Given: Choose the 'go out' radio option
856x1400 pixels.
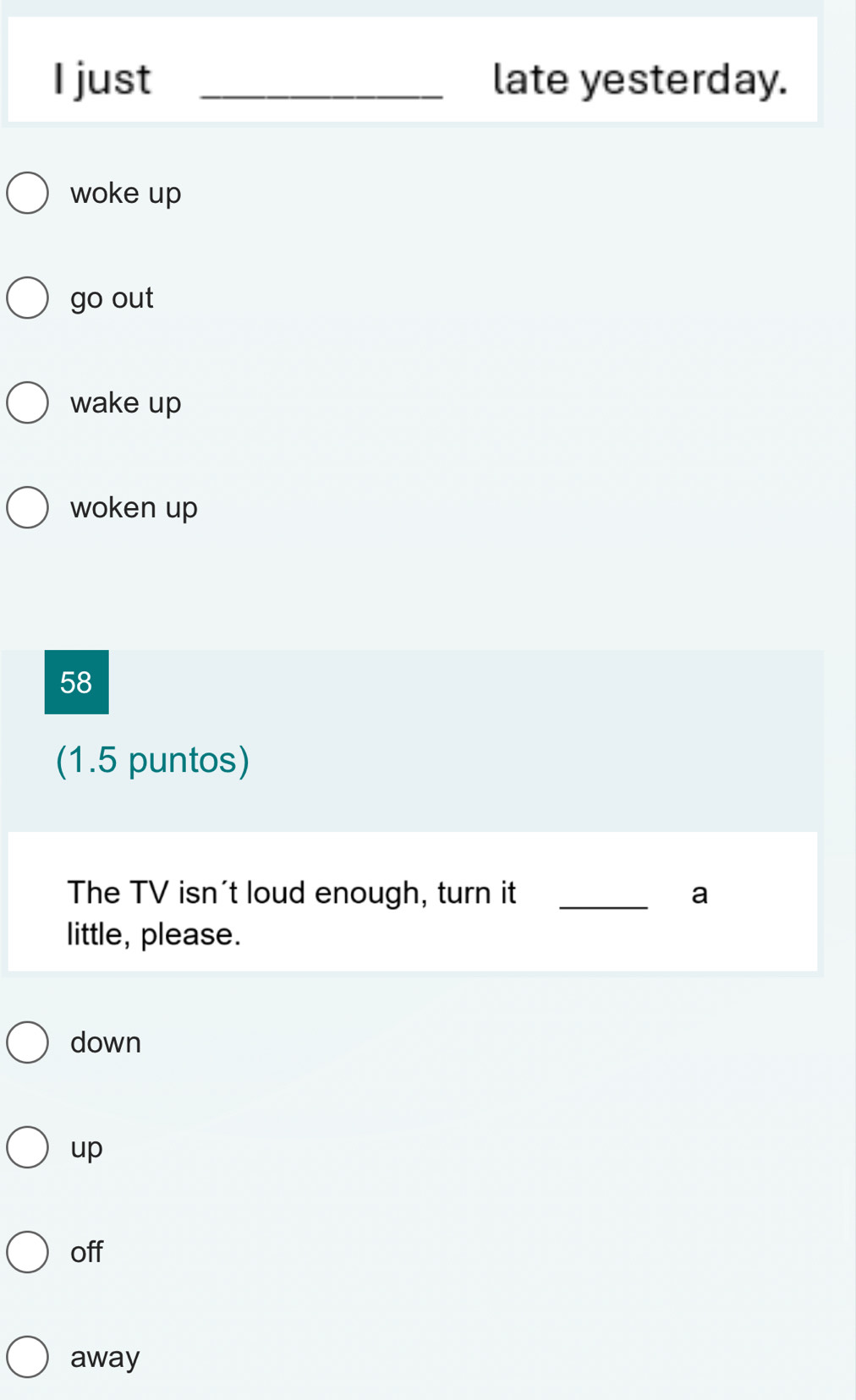Looking at the screenshot, I should (x=27, y=298).
